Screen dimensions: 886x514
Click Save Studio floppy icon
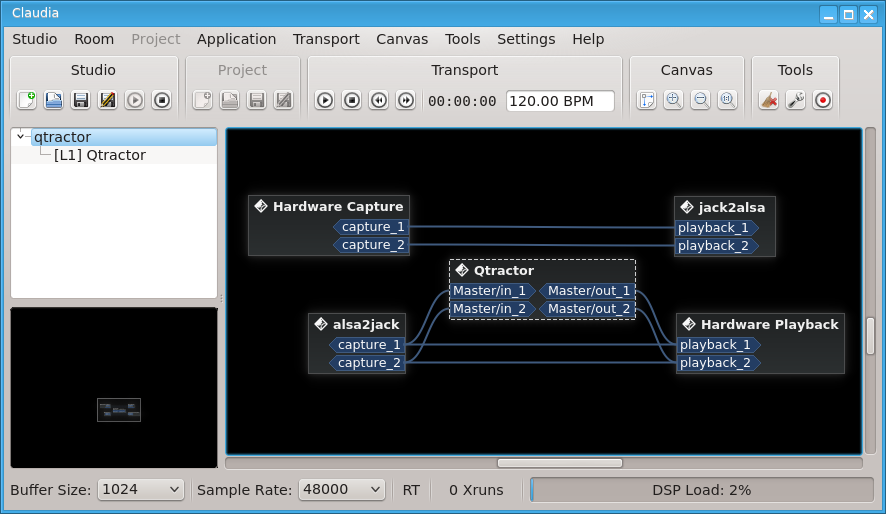pos(81,101)
